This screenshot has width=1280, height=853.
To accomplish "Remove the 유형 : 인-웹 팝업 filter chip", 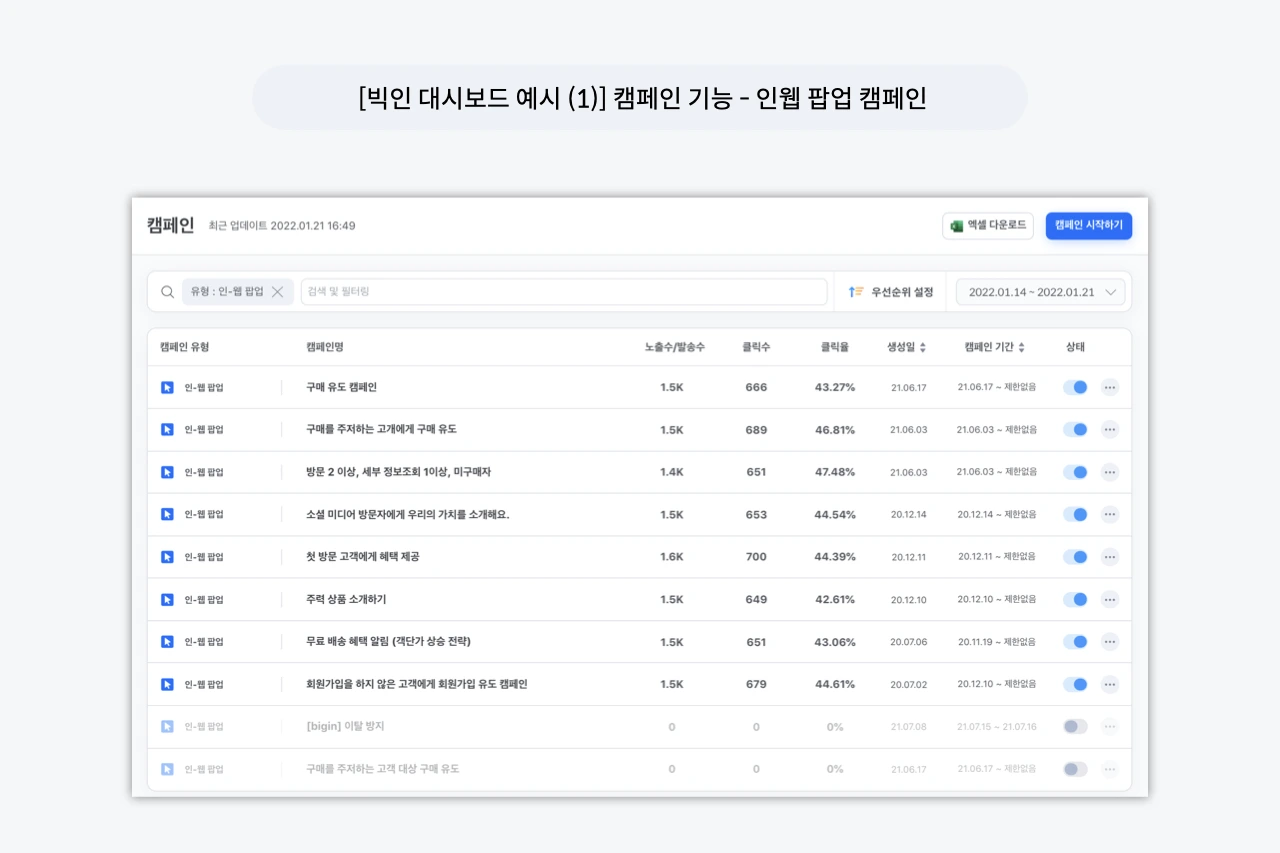I will tap(278, 291).
